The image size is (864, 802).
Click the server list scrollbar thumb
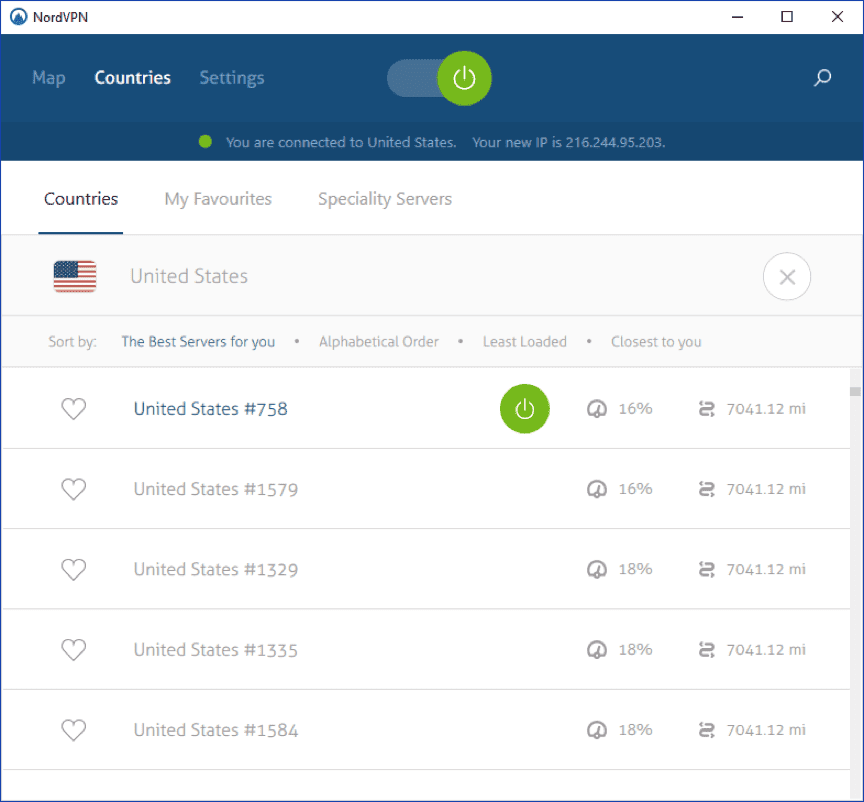pyautogui.click(x=855, y=391)
